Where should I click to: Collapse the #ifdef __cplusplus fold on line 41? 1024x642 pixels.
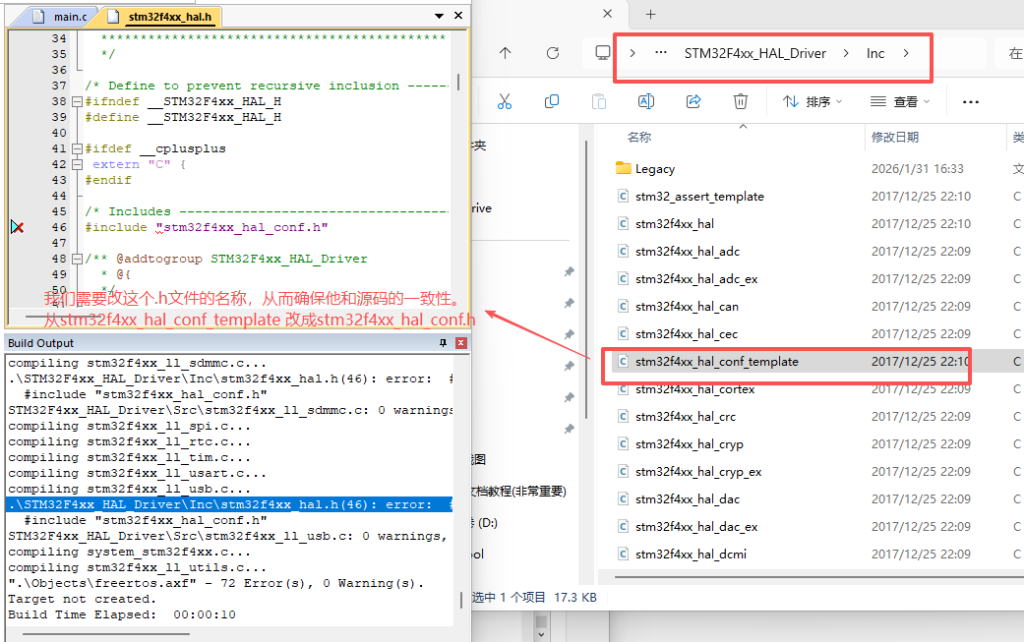point(78,148)
